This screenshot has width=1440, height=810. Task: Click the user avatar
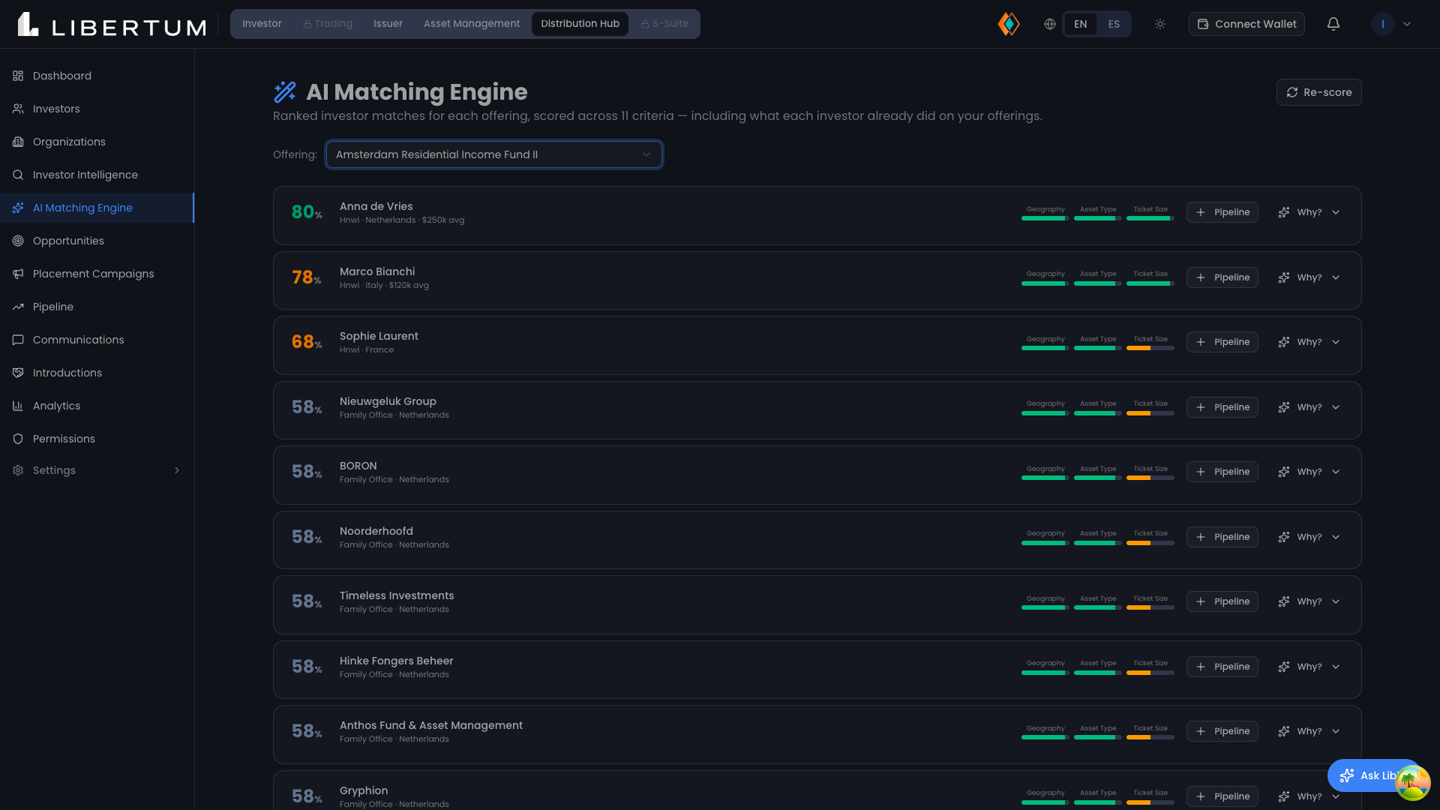point(1383,24)
